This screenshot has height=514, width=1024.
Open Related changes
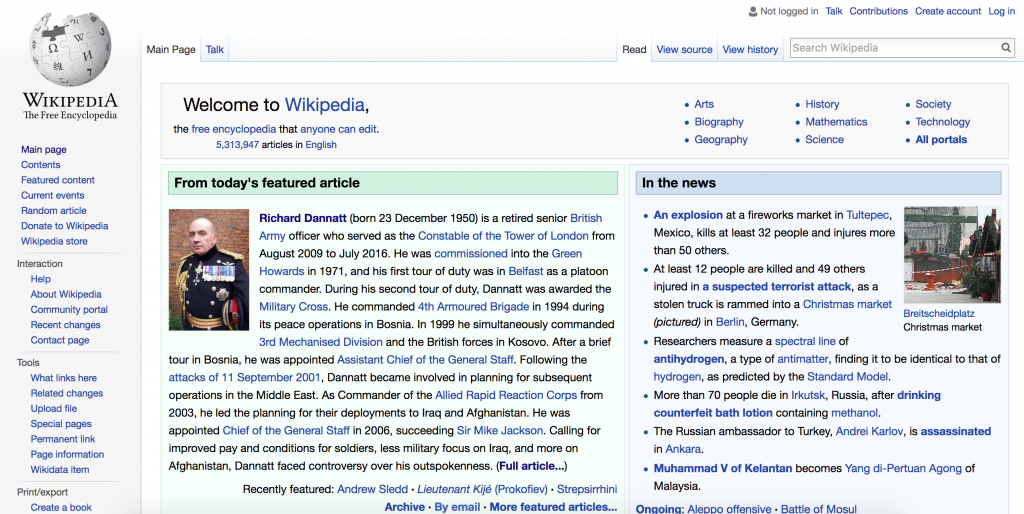pos(67,393)
